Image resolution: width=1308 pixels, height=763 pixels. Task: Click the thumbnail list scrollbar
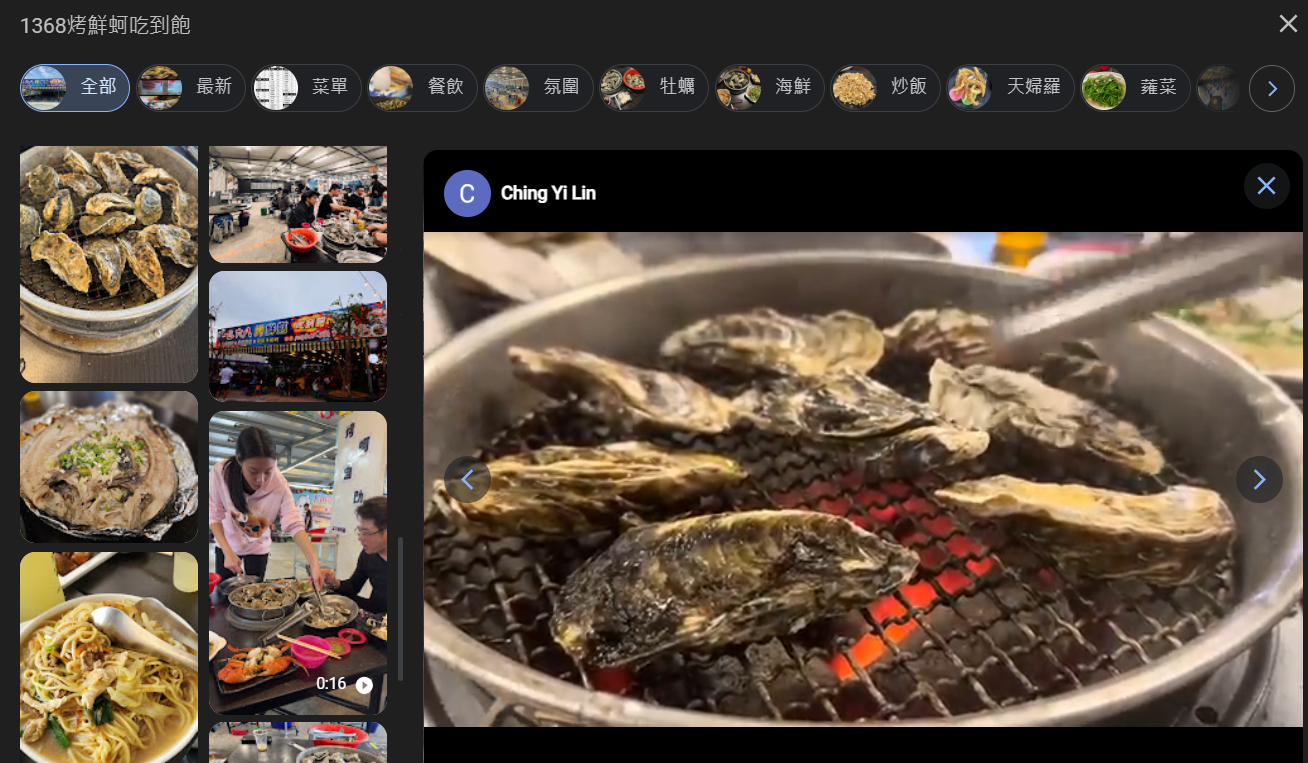pos(401,608)
